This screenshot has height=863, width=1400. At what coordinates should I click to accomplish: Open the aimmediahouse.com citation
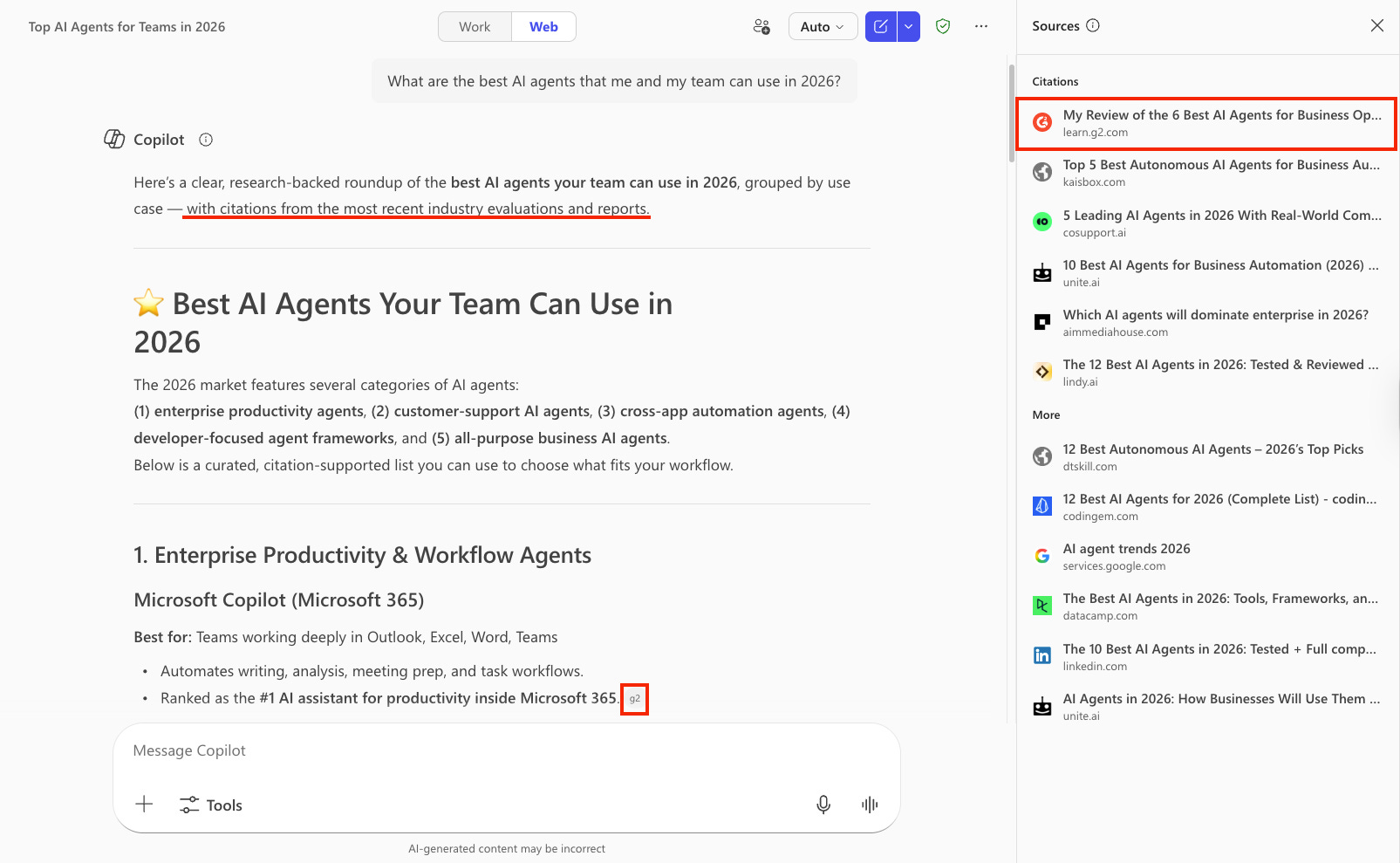pyautogui.click(x=1207, y=323)
